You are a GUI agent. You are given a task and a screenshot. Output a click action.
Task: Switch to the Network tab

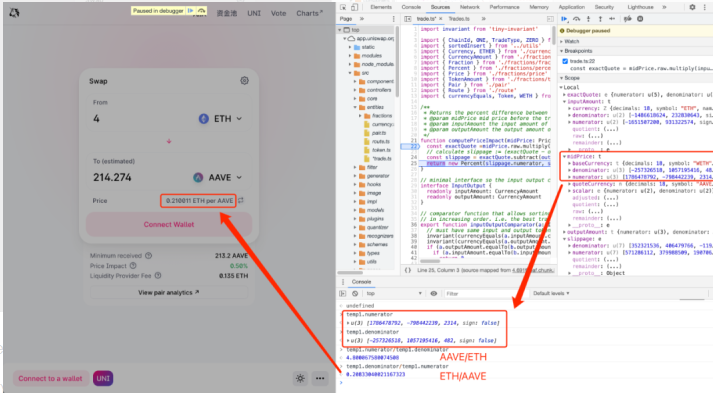click(470, 7)
